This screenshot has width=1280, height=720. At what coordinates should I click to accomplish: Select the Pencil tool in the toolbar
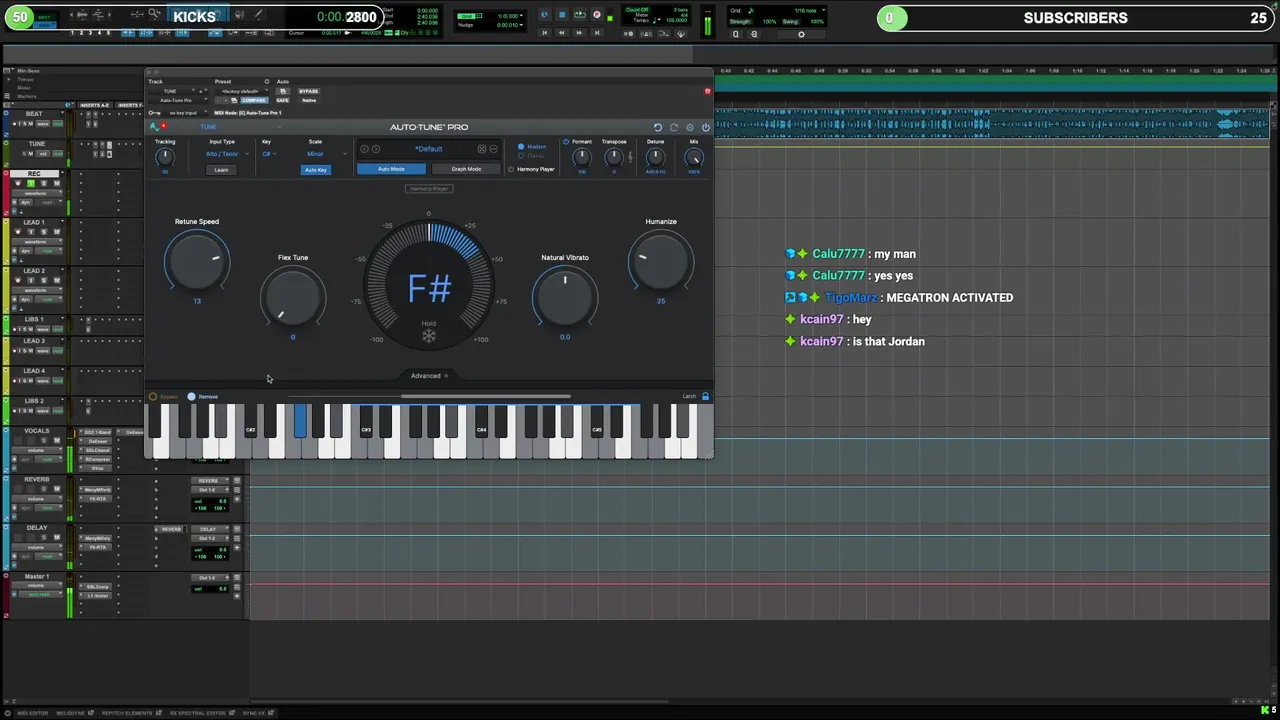coord(258,14)
